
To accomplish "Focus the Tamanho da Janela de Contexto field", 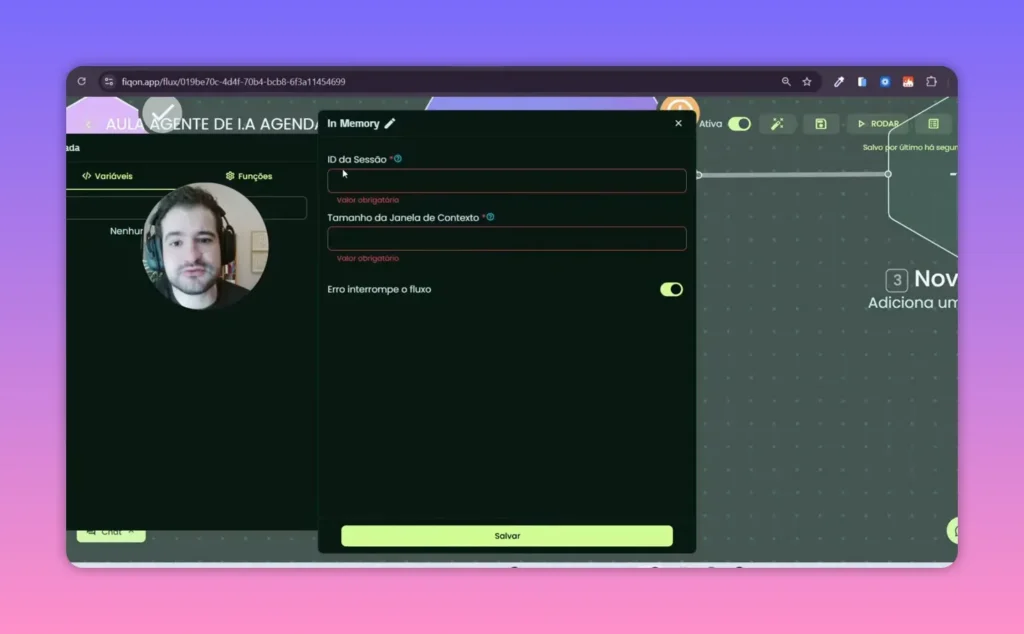I will click(506, 239).
